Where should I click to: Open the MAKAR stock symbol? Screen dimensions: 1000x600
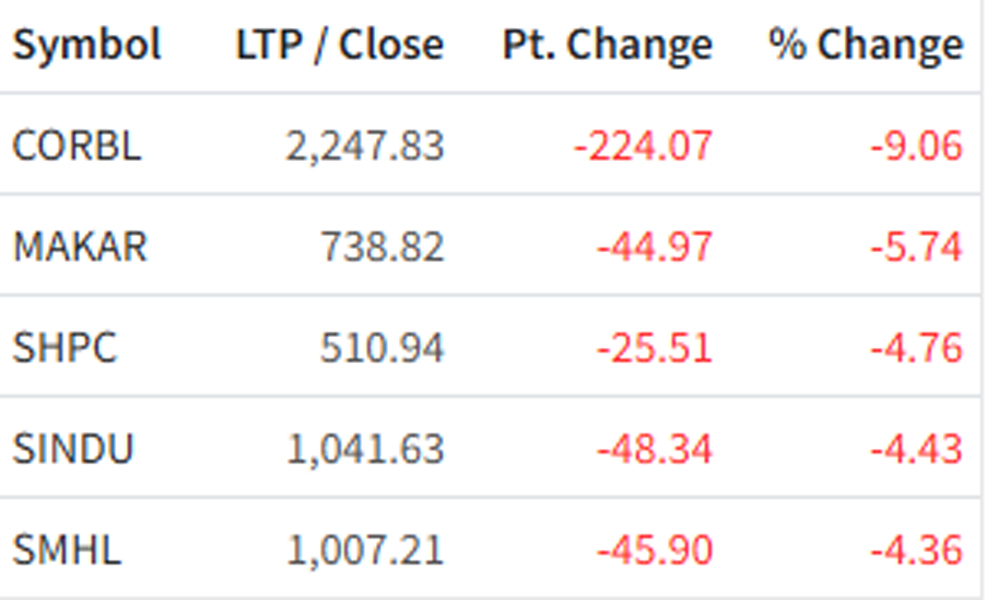pyautogui.click(x=80, y=247)
